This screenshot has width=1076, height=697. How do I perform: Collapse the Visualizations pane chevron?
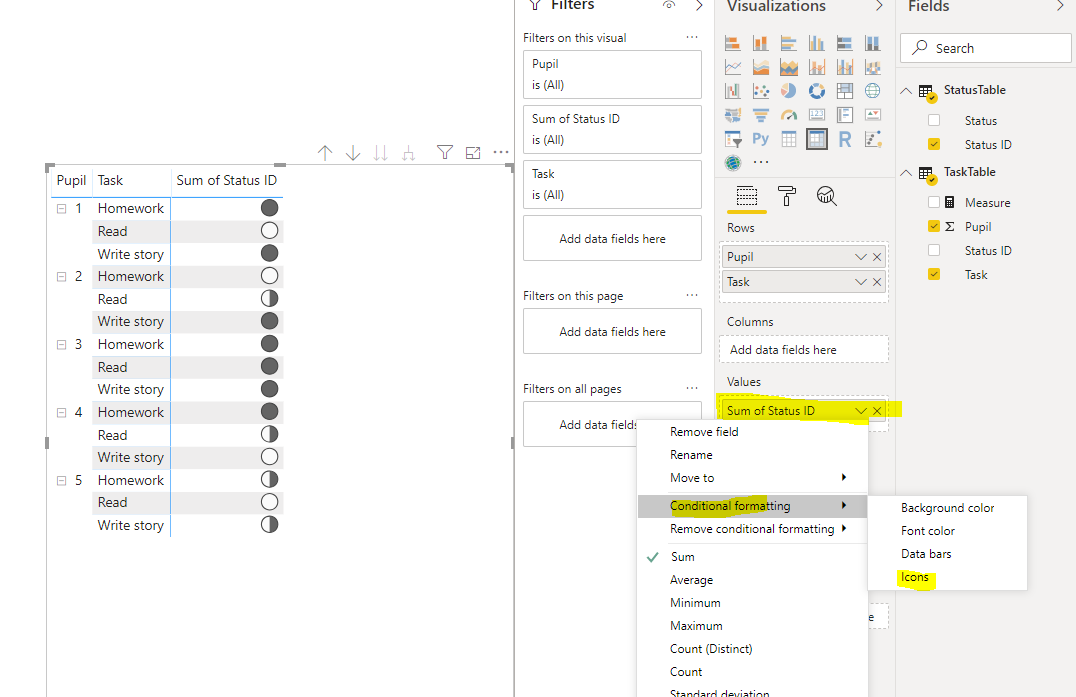point(879,6)
